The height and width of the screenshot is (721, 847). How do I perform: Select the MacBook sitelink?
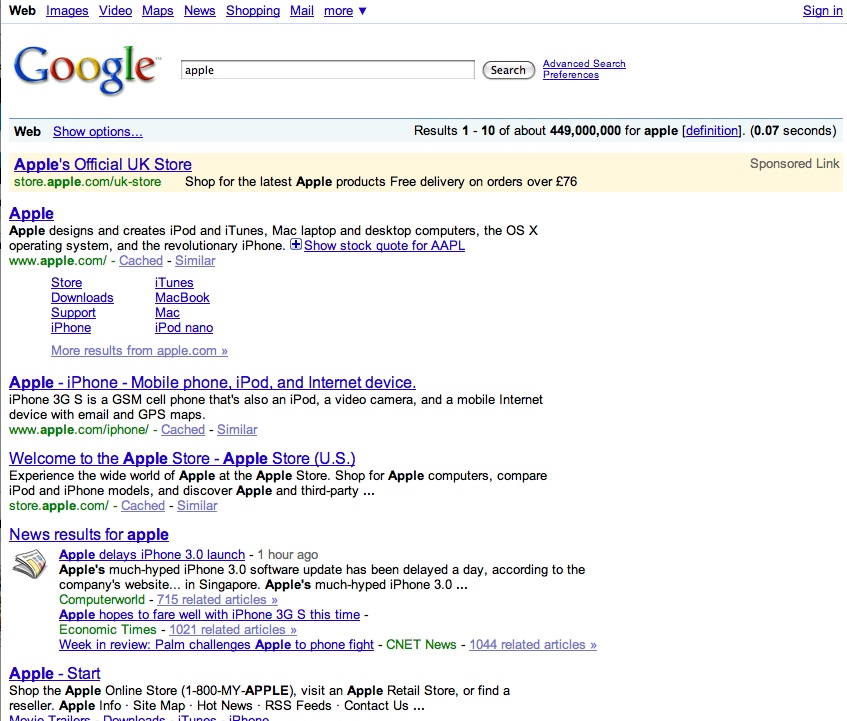click(x=182, y=298)
